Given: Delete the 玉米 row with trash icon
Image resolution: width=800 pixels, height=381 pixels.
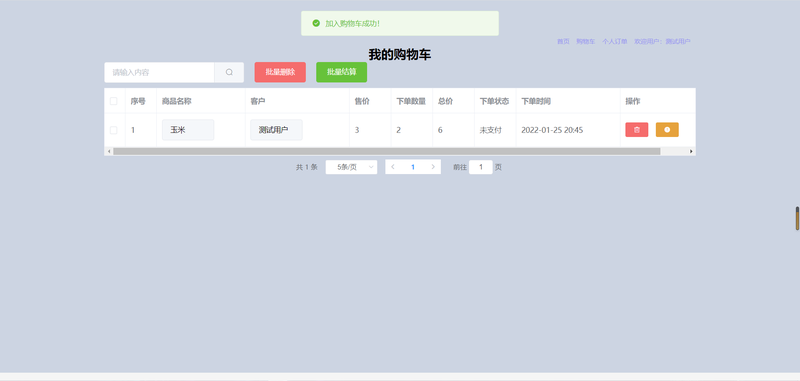Looking at the screenshot, I should point(637,130).
